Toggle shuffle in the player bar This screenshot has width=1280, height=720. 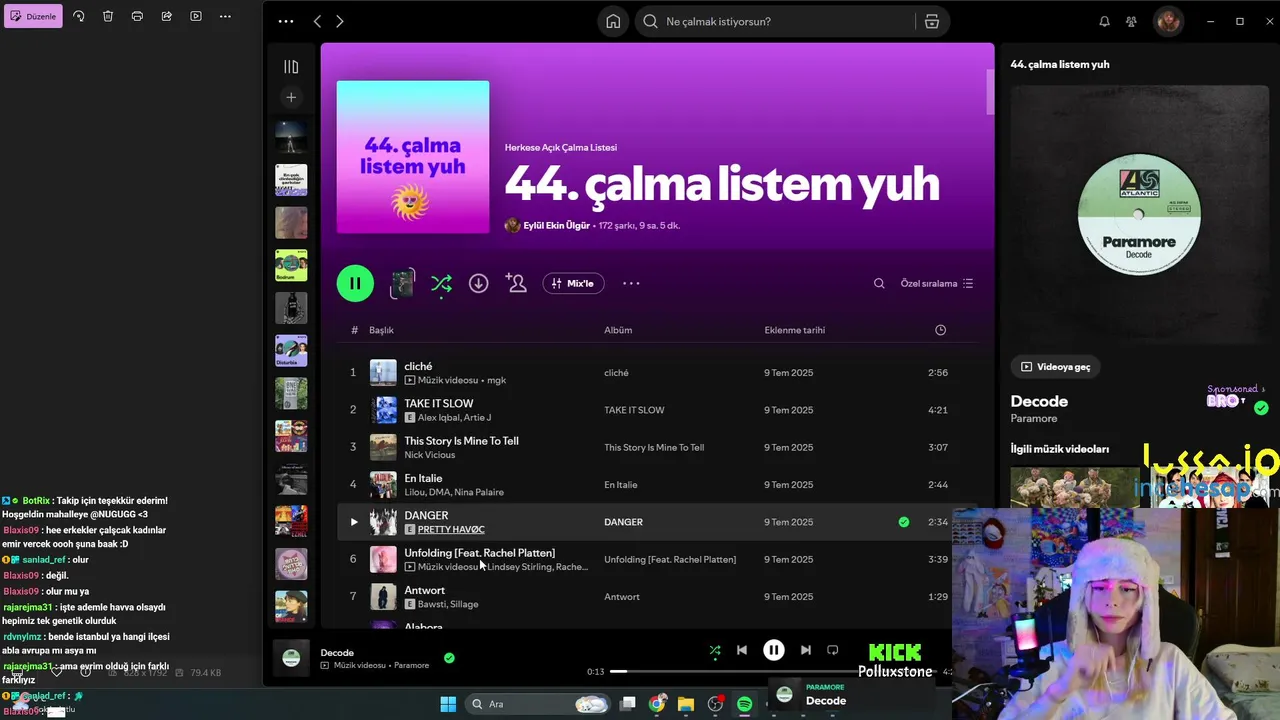click(x=715, y=650)
